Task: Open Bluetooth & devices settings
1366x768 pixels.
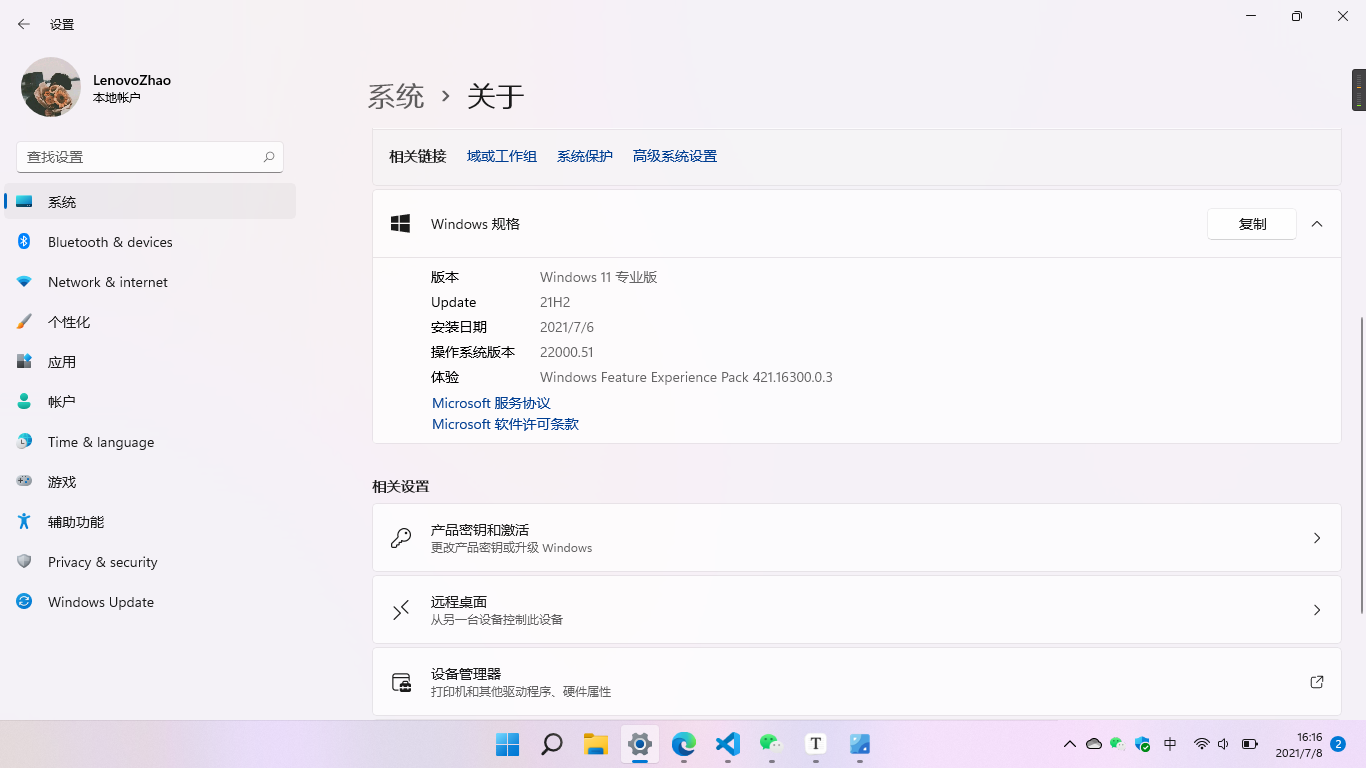Action: [150, 242]
